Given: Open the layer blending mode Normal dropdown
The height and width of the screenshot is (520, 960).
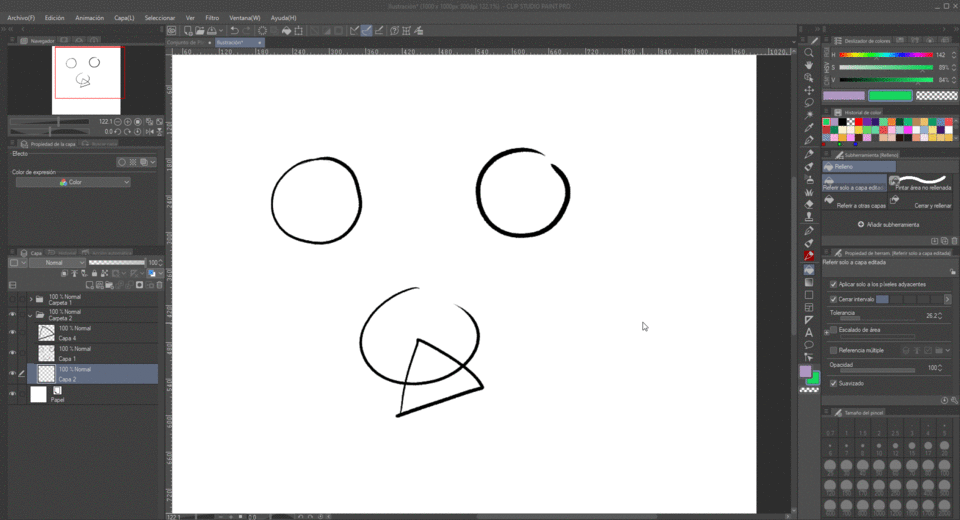Looking at the screenshot, I should (x=57, y=262).
